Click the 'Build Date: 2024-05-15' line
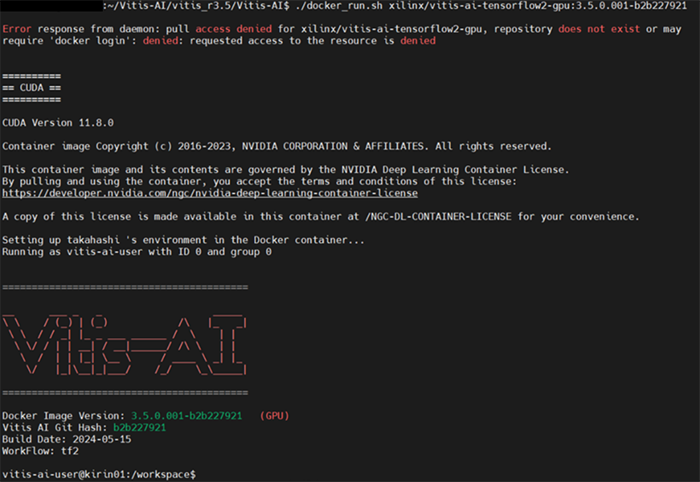 [67, 439]
